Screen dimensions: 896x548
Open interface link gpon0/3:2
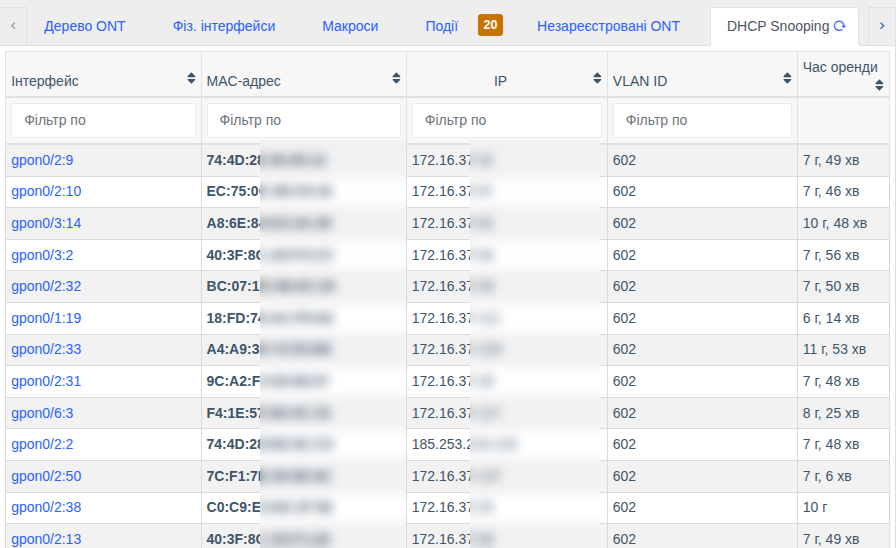42,255
